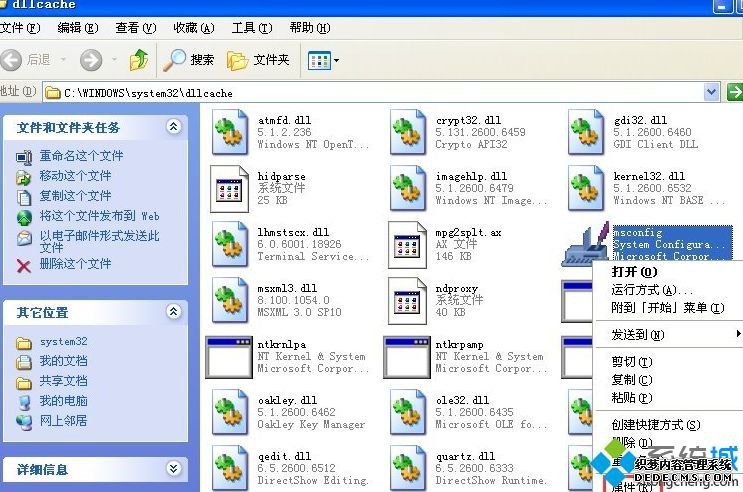Click the ndproxy system file icon

pyautogui.click(x=408, y=301)
